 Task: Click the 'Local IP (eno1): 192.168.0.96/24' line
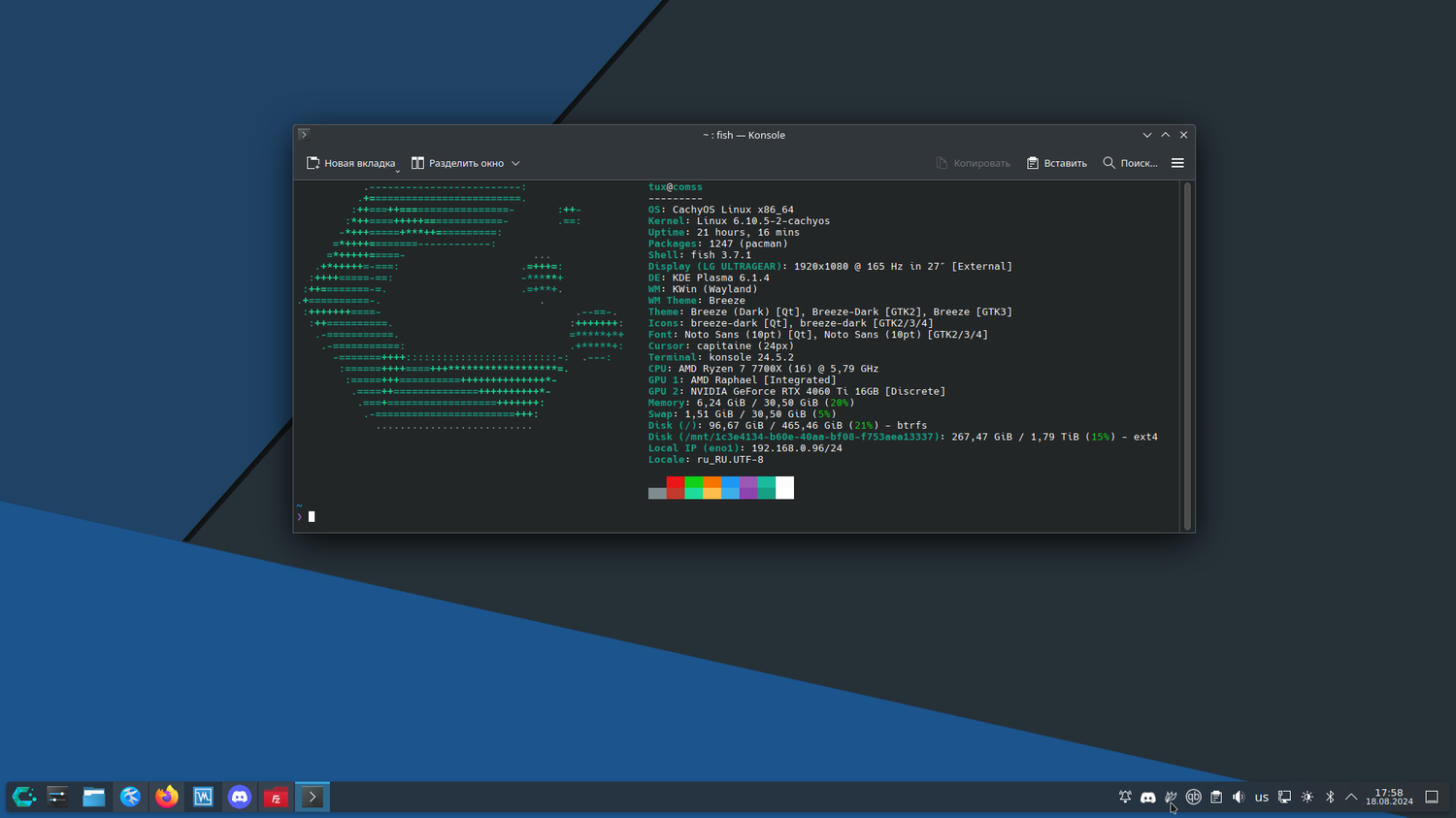tap(745, 448)
